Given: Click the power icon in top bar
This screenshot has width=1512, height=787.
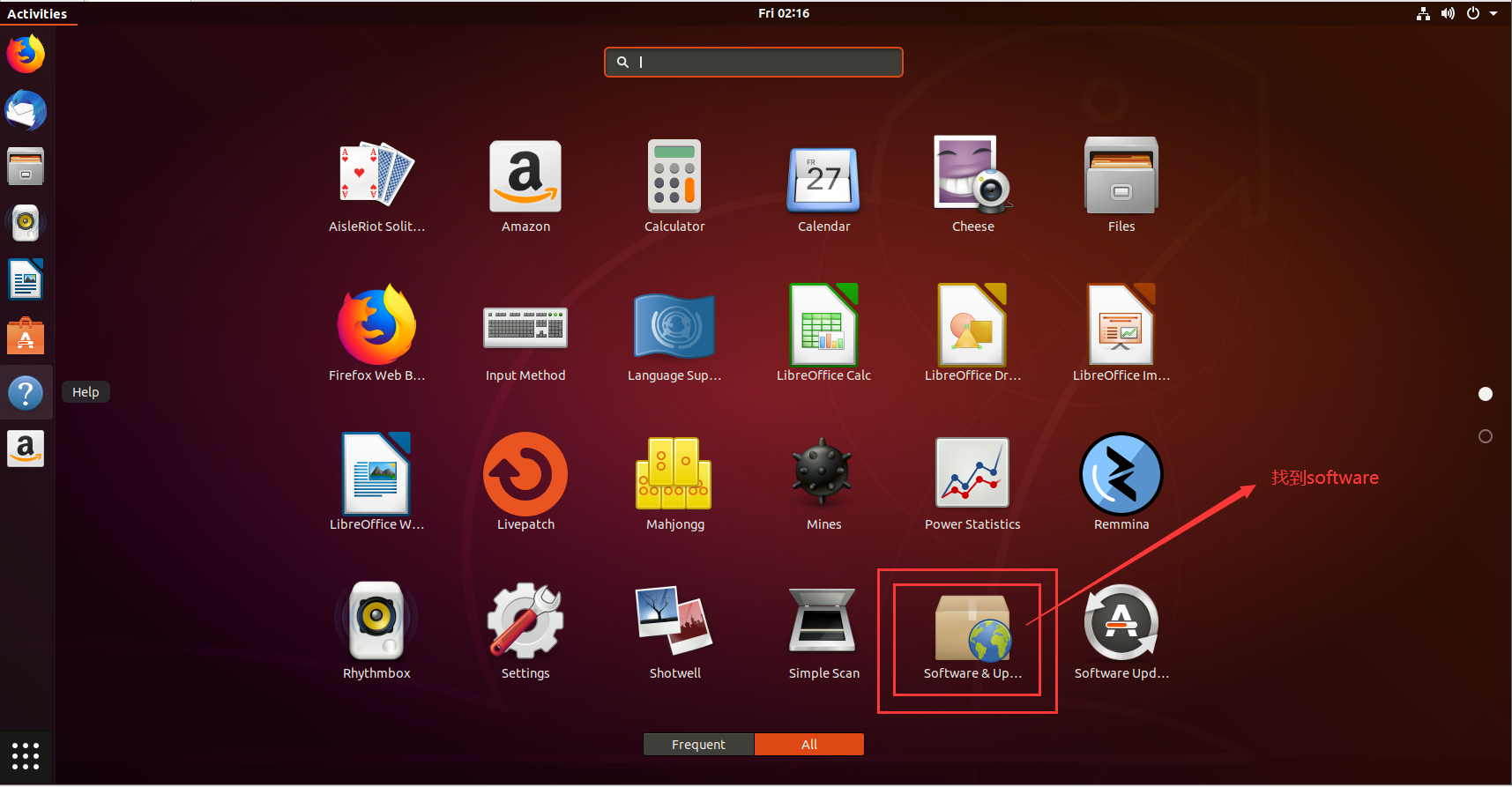Looking at the screenshot, I should coord(1472,13).
